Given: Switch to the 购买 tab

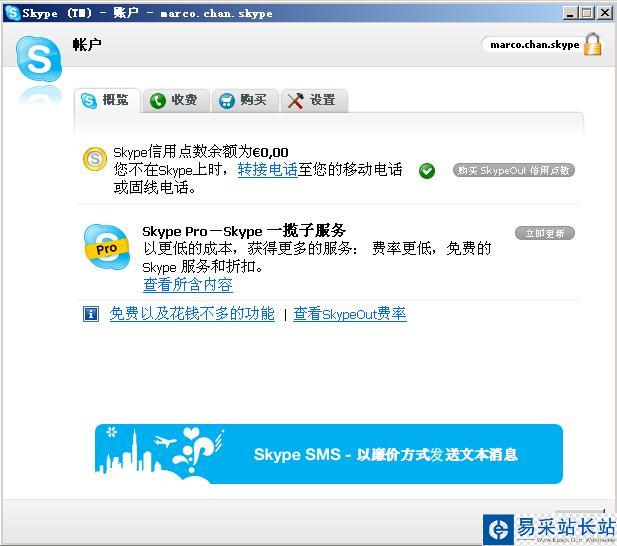Looking at the screenshot, I should pos(245,100).
